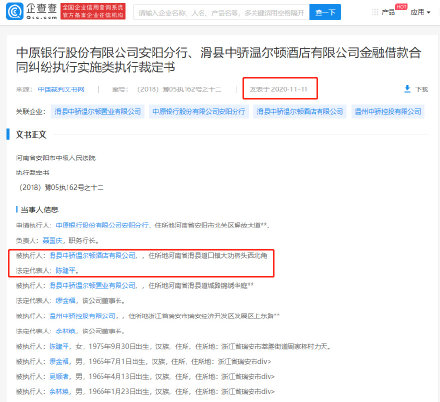This screenshot has height=402, width=440.
Task: Download the document via 下载
Action: coord(416,89)
